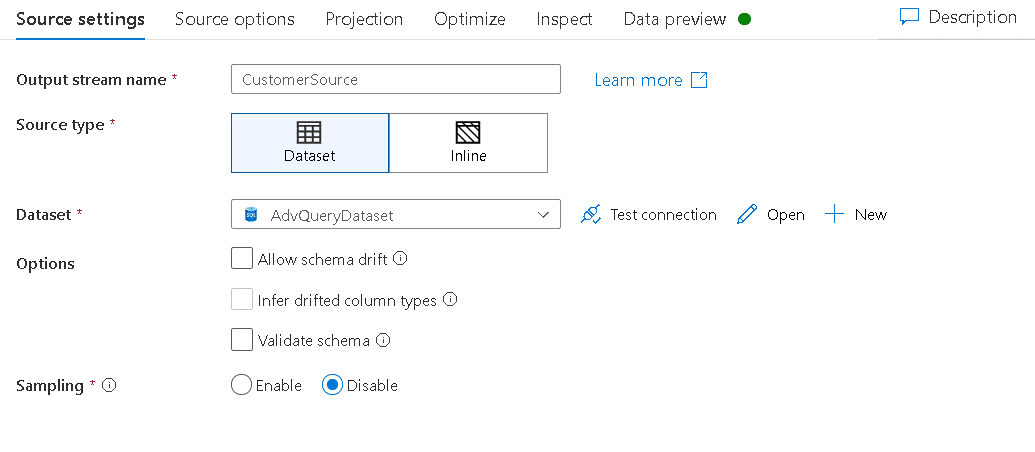
Task: Switch to the Source options tab
Action: click(x=235, y=19)
